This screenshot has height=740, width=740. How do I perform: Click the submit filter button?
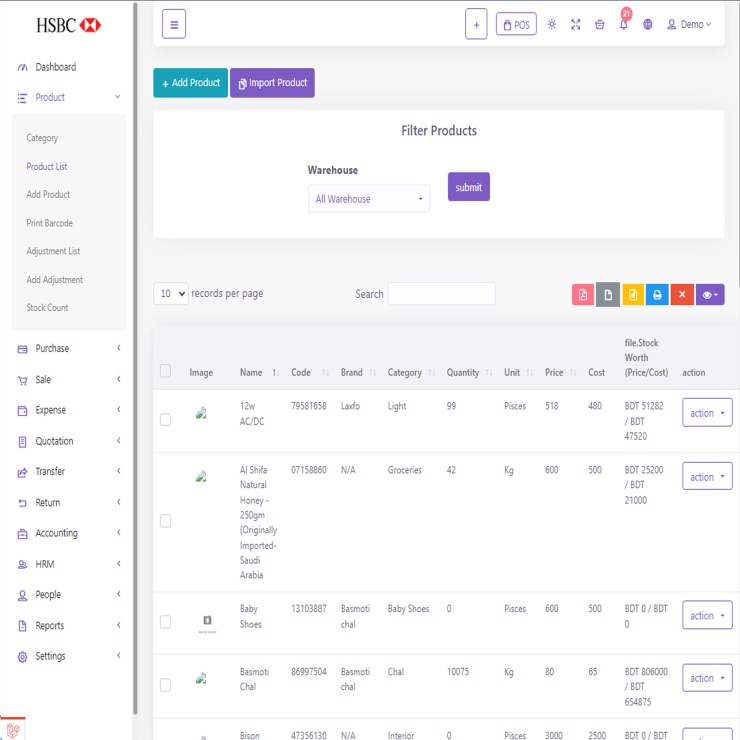click(x=469, y=187)
